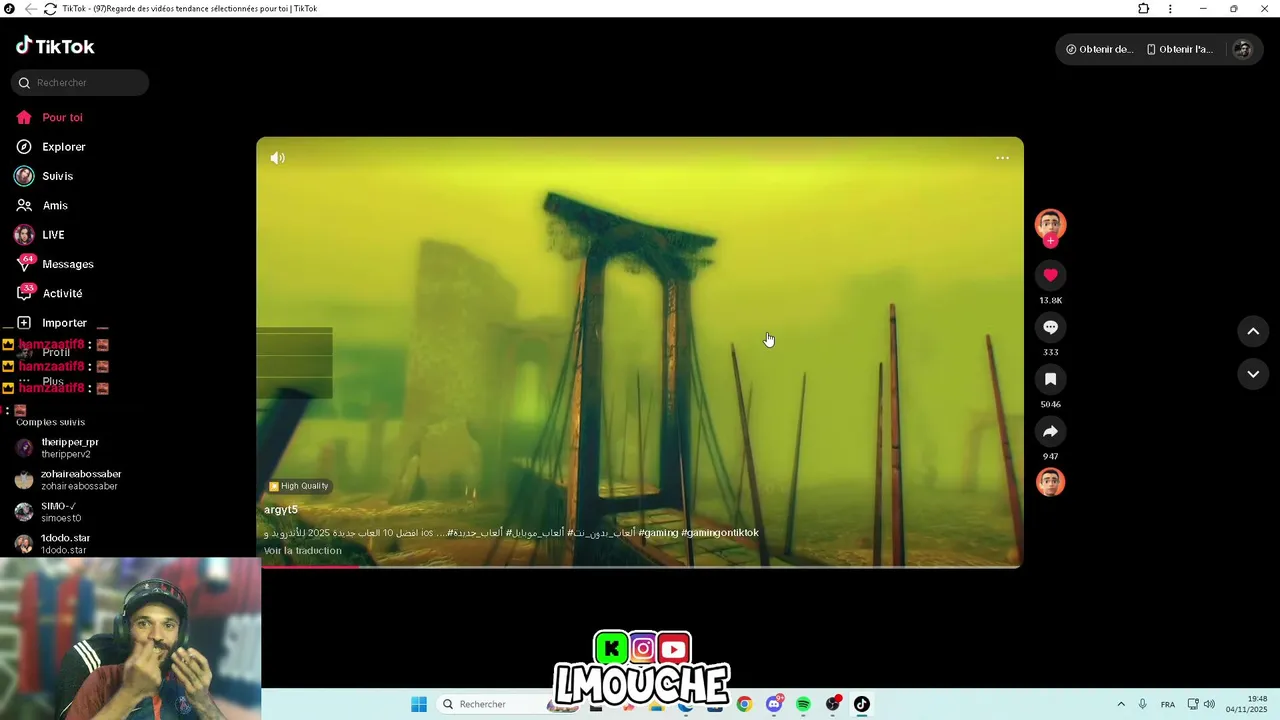The height and width of the screenshot is (720, 1280).
Task: Click the TikTok logo
Action: (x=55, y=46)
